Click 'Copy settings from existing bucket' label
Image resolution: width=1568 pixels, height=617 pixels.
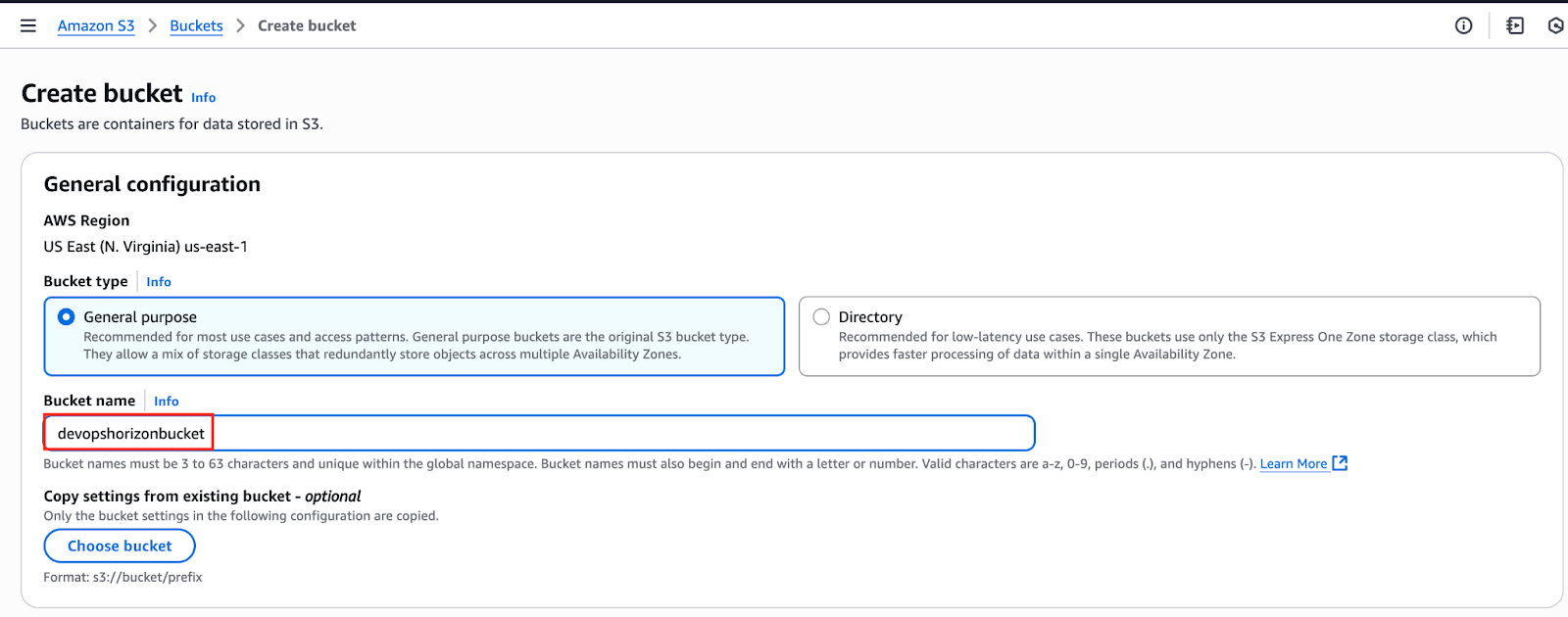tap(202, 496)
